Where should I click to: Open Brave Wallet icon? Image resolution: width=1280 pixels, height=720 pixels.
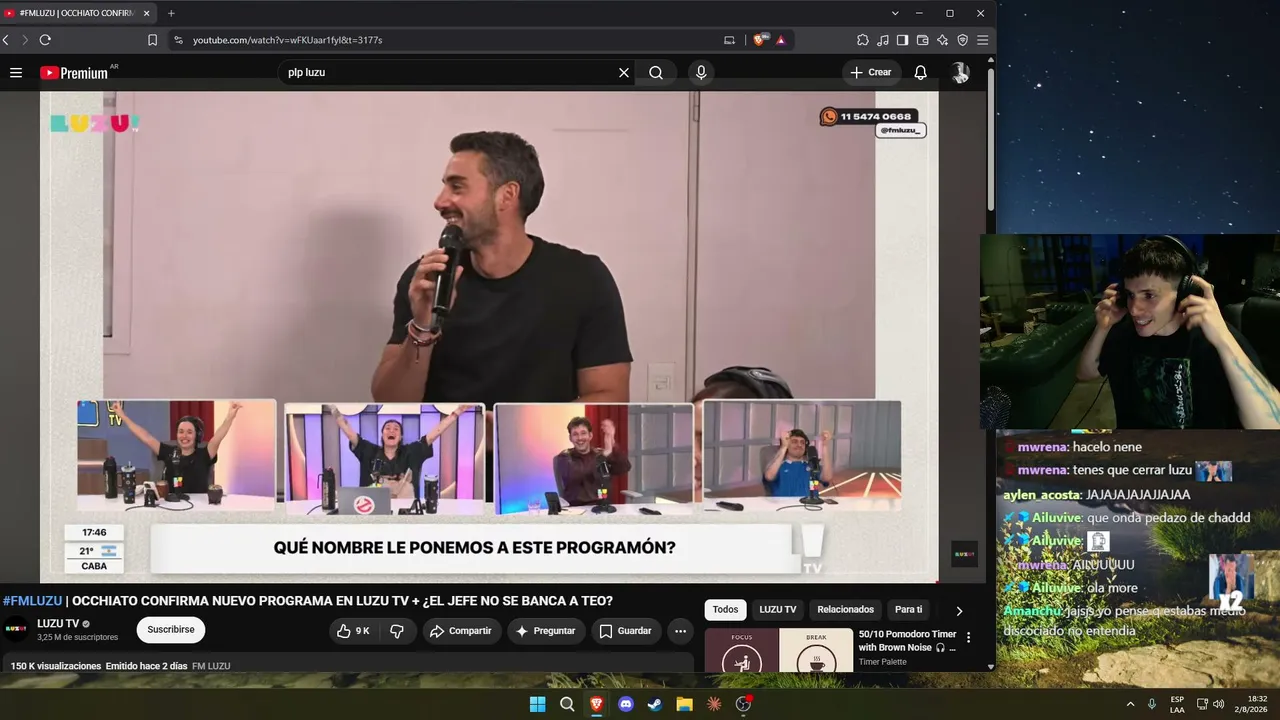point(922,40)
